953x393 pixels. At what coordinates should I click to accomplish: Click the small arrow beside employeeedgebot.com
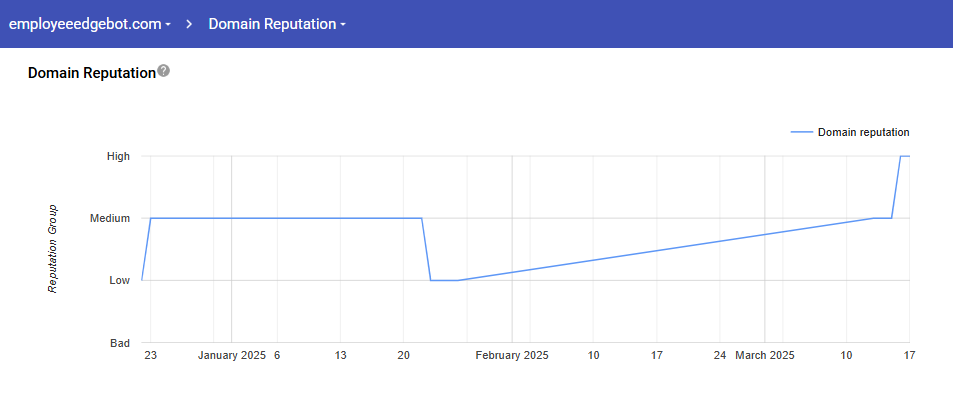click(x=168, y=25)
